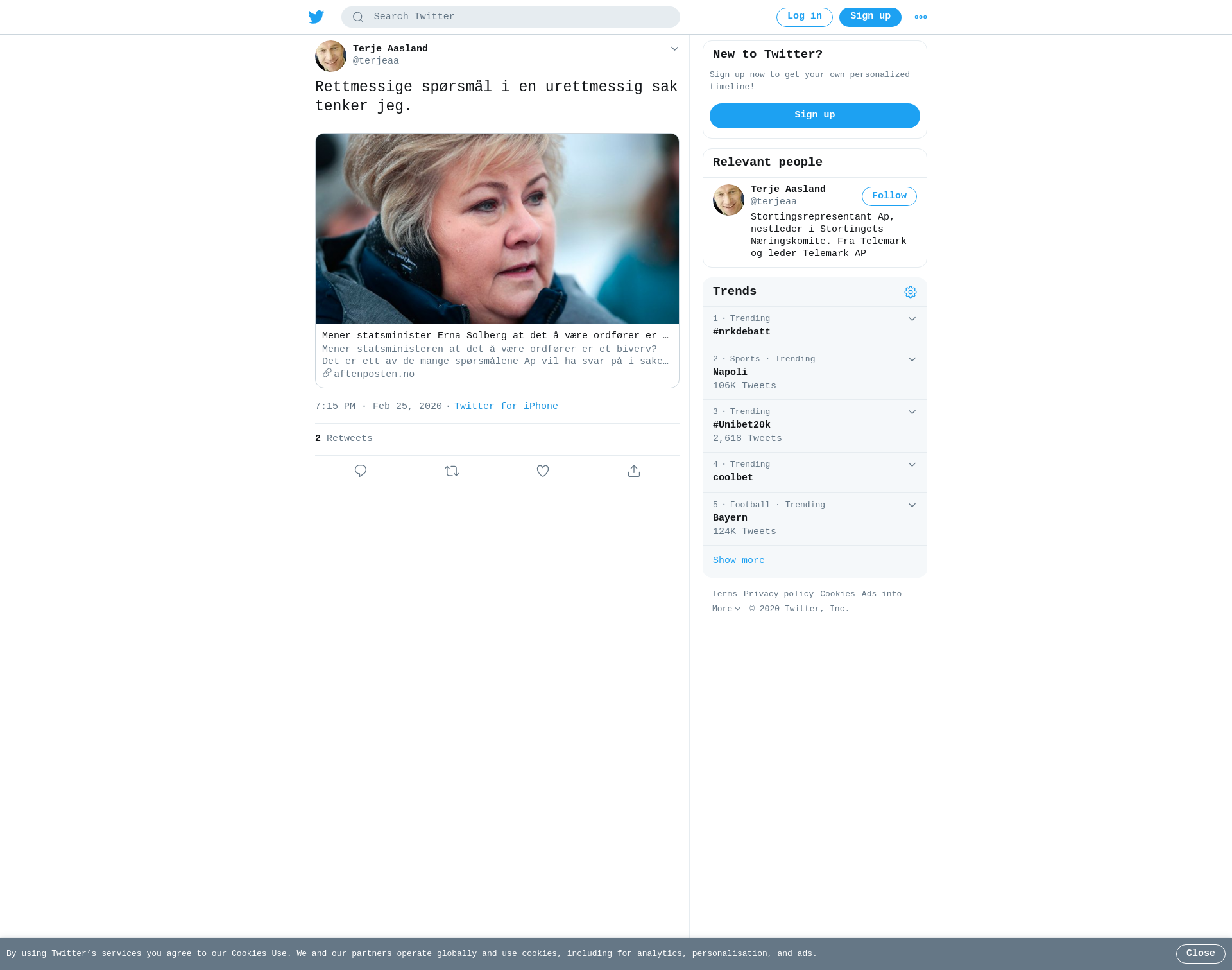The height and width of the screenshot is (970, 1232).
Task: Expand options for #nrkdebatt trend
Action: coord(912,319)
